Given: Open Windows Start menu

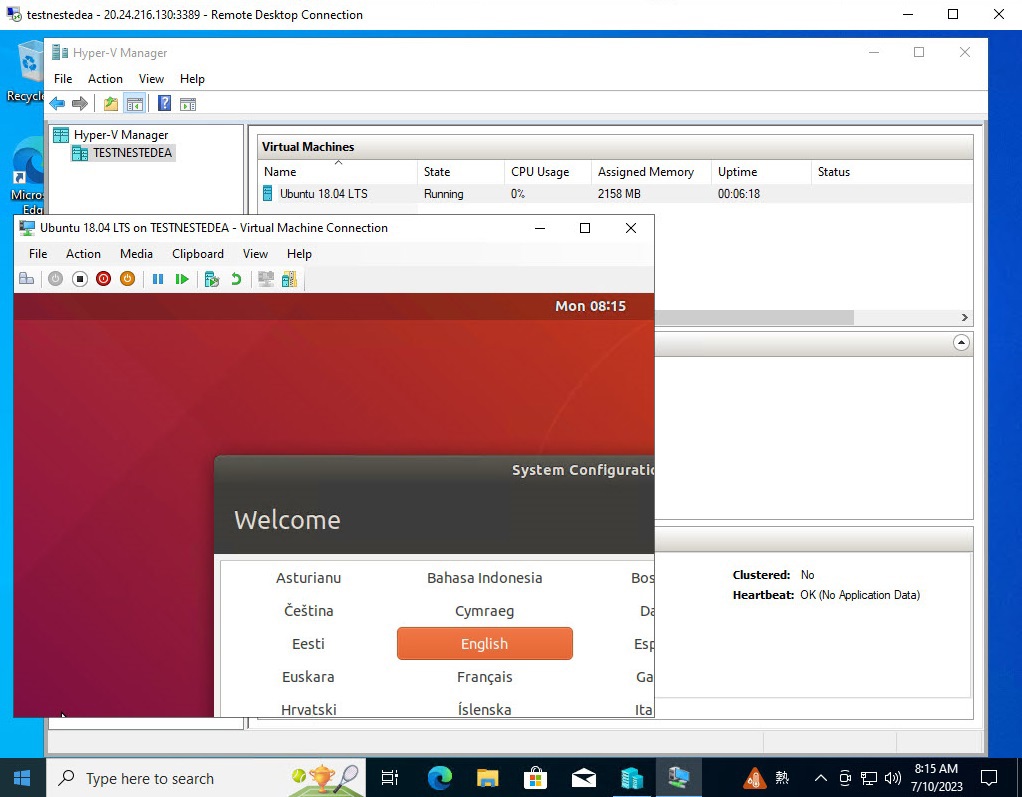Looking at the screenshot, I should tap(22, 778).
